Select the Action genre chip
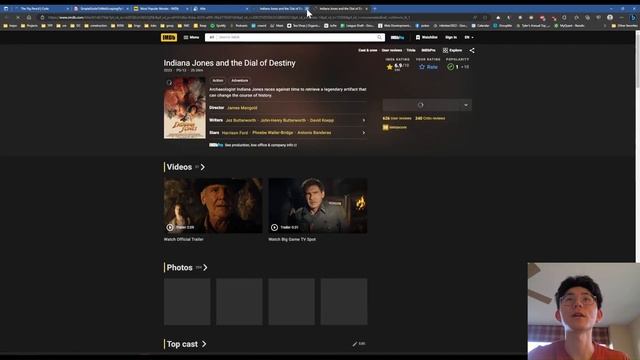 coord(218,81)
